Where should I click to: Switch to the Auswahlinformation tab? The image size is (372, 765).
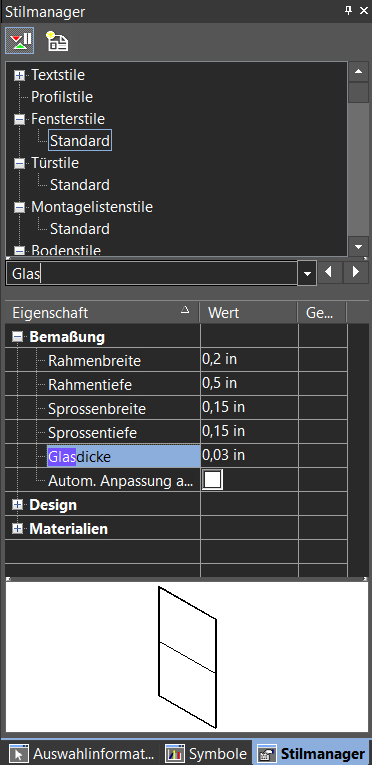point(82,754)
